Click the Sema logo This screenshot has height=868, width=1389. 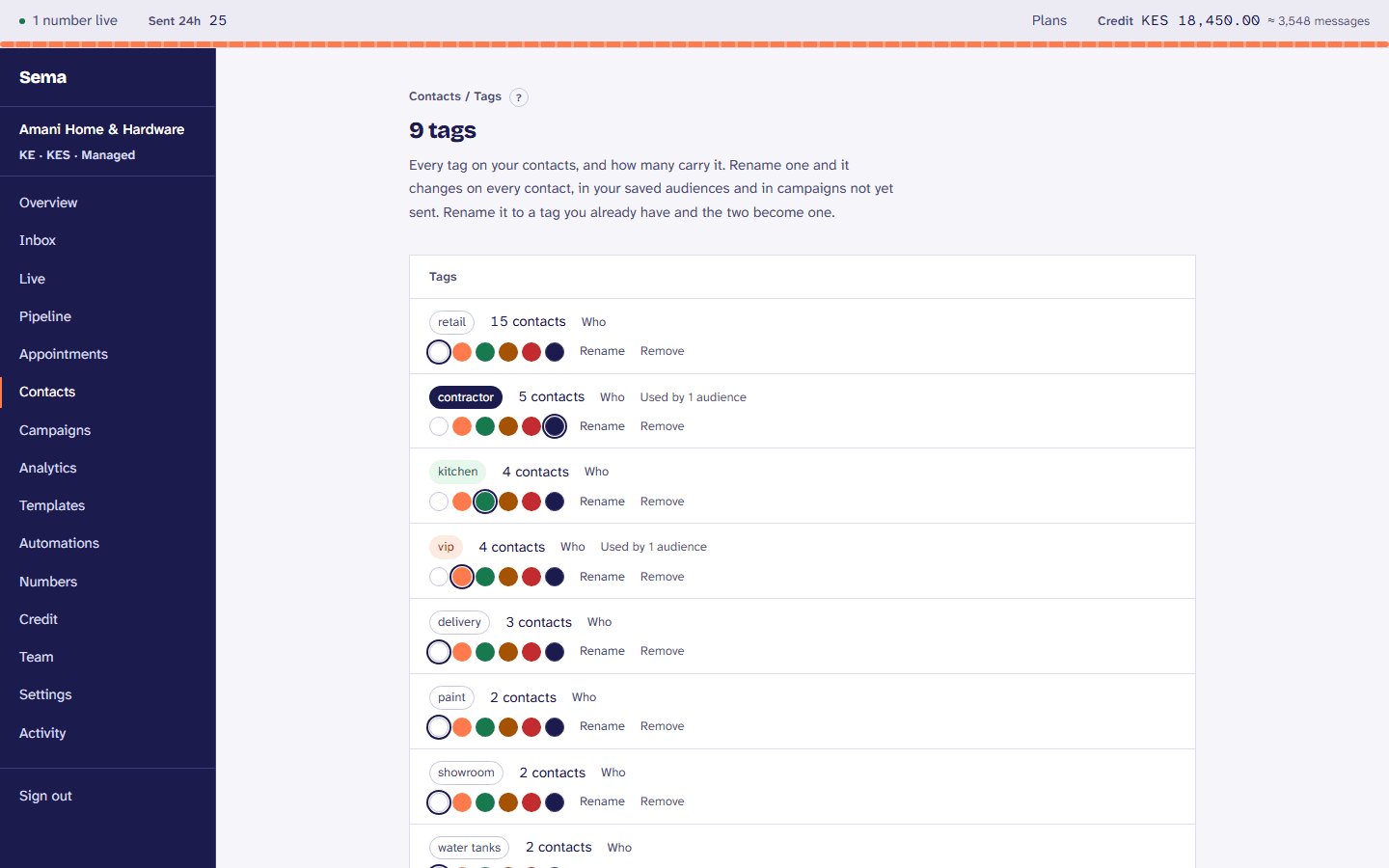click(x=43, y=77)
